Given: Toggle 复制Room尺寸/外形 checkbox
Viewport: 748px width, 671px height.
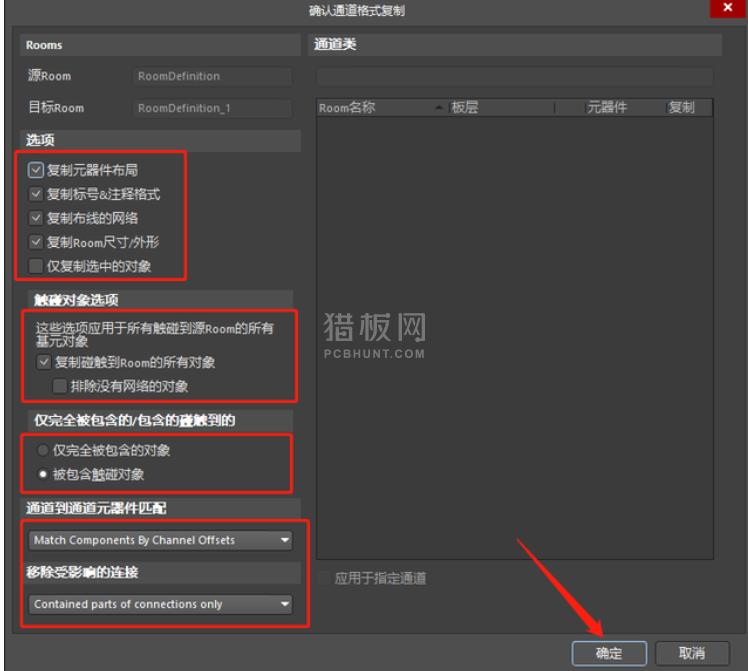Looking at the screenshot, I should pos(37,242).
